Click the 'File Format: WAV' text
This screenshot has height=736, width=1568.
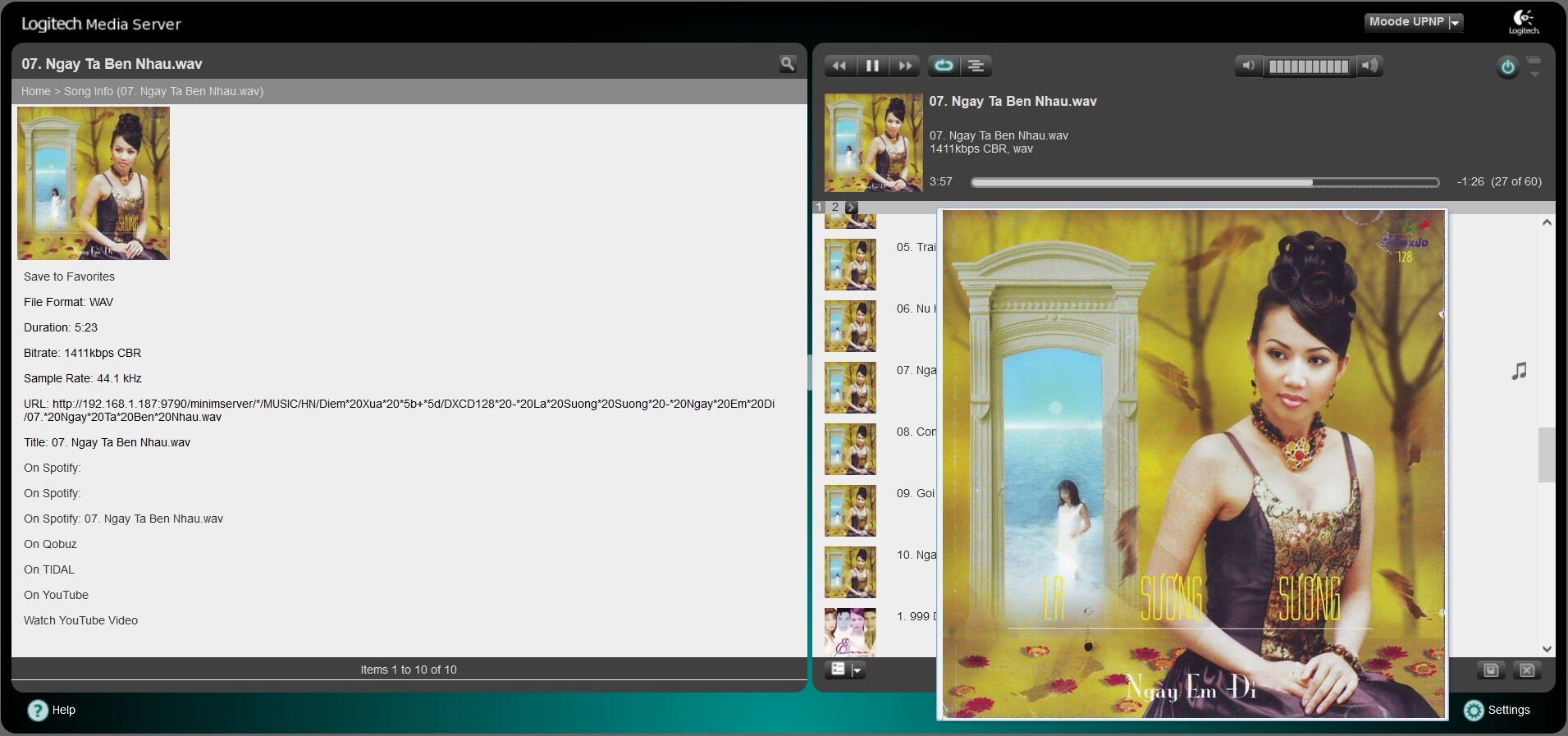[68, 302]
